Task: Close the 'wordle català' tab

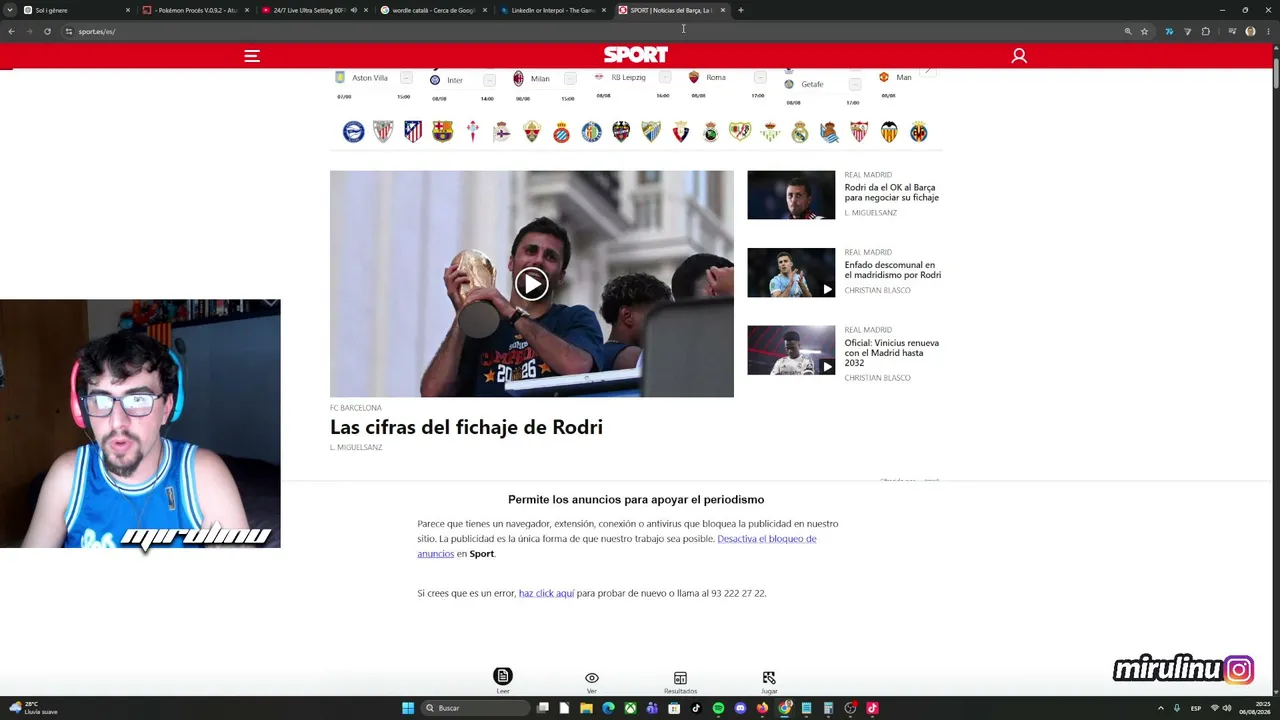Action: (x=485, y=10)
